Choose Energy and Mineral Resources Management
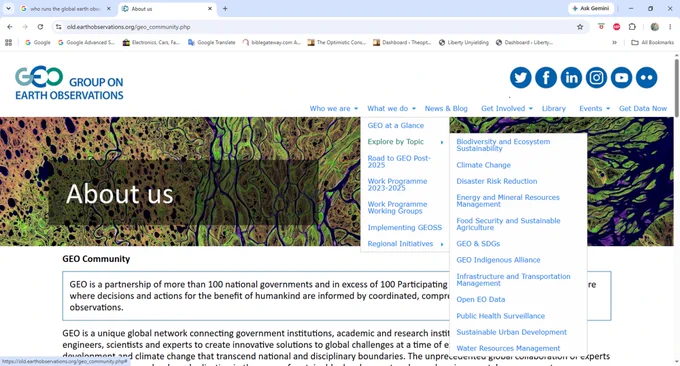680x366 pixels. coord(508,201)
